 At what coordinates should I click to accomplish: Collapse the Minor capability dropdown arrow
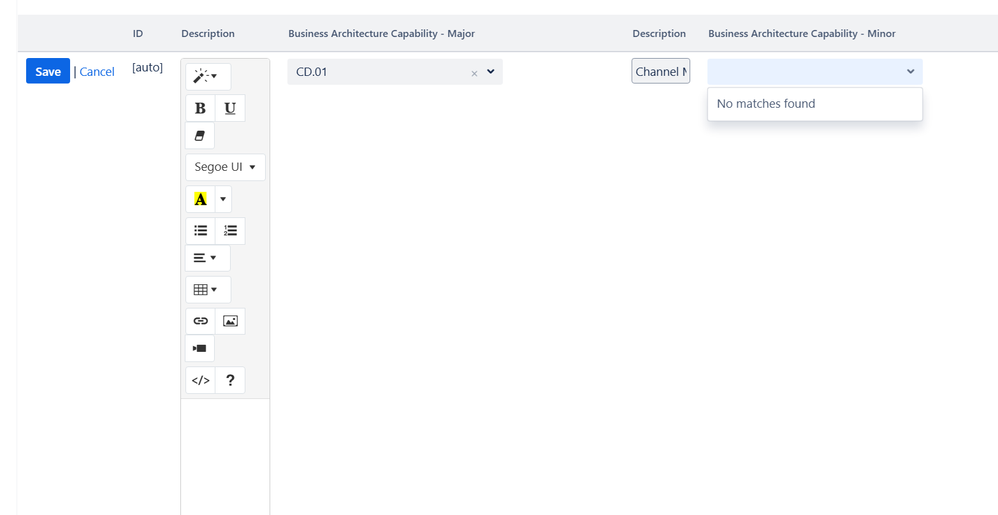point(911,71)
